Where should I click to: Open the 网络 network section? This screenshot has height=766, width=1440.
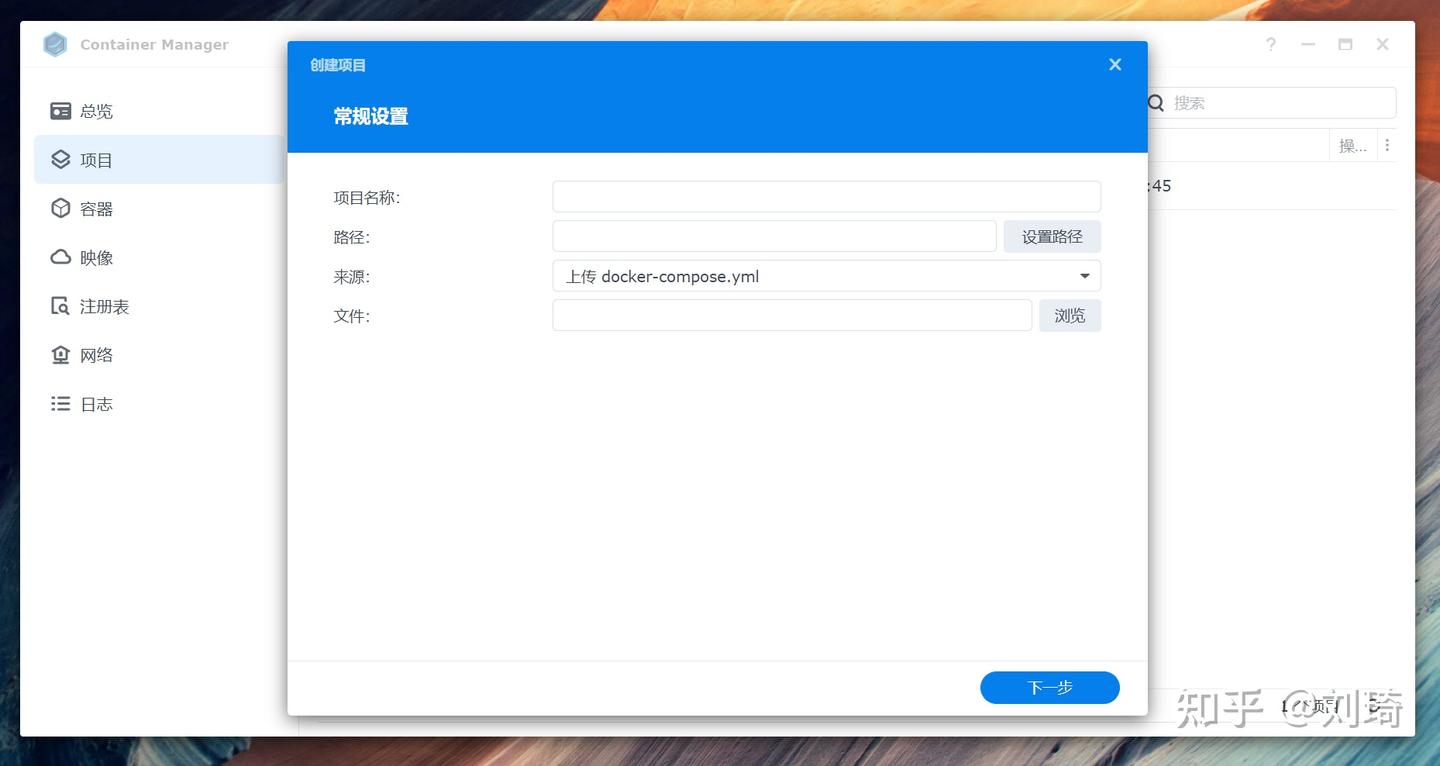pyautogui.click(x=96, y=354)
